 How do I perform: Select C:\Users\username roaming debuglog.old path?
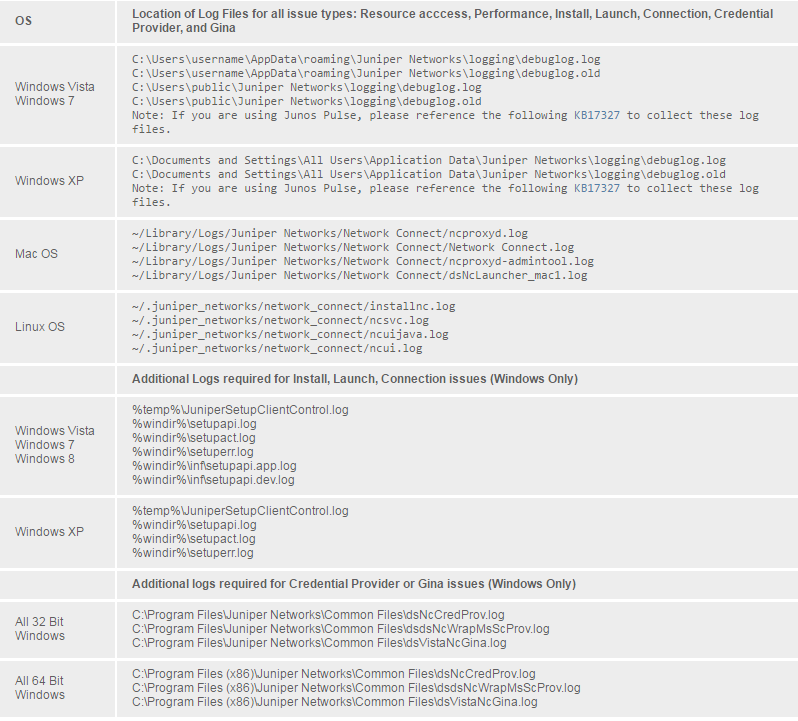[366, 73]
